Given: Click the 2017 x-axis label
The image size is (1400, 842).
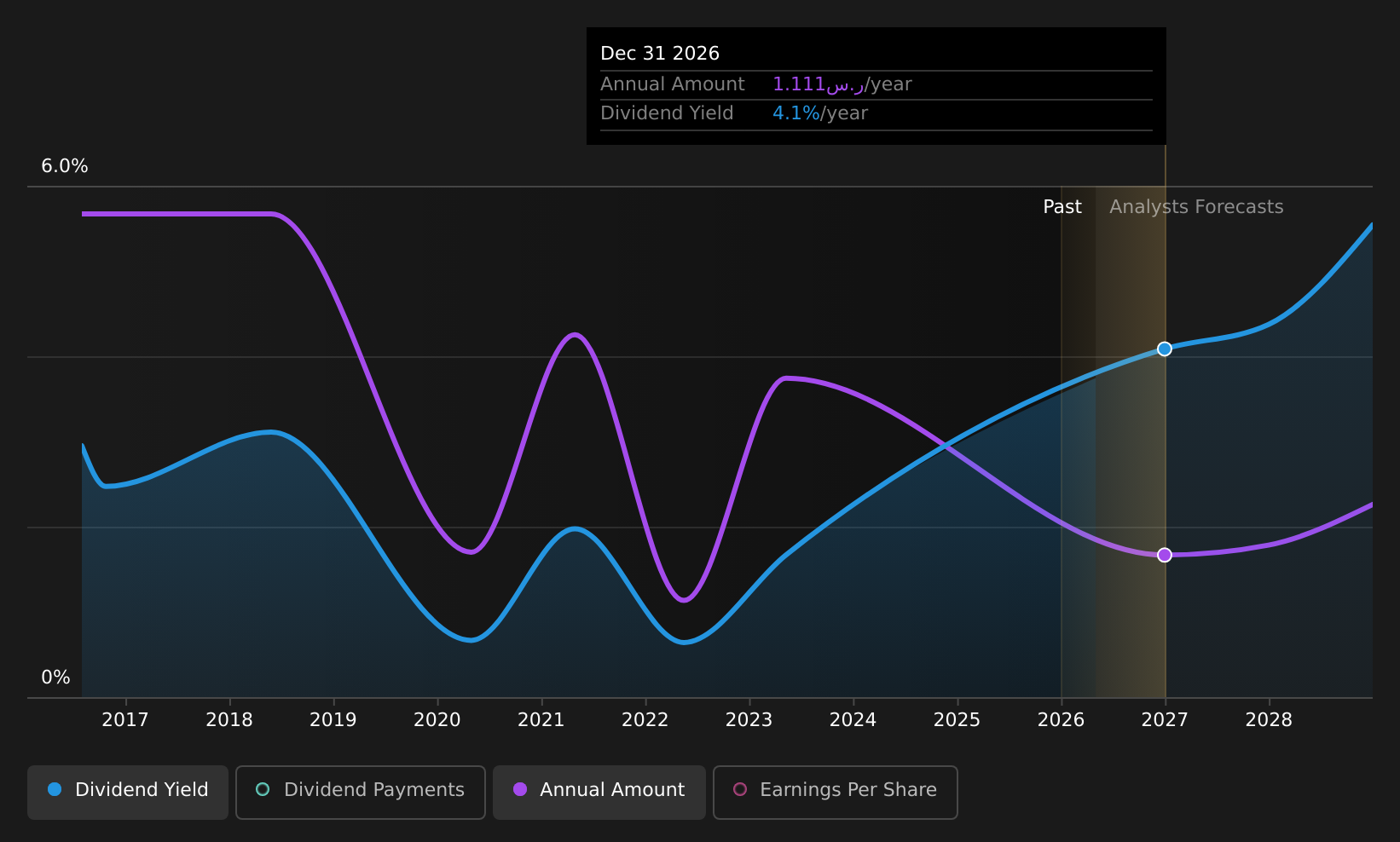Looking at the screenshot, I should coord(125,720).
